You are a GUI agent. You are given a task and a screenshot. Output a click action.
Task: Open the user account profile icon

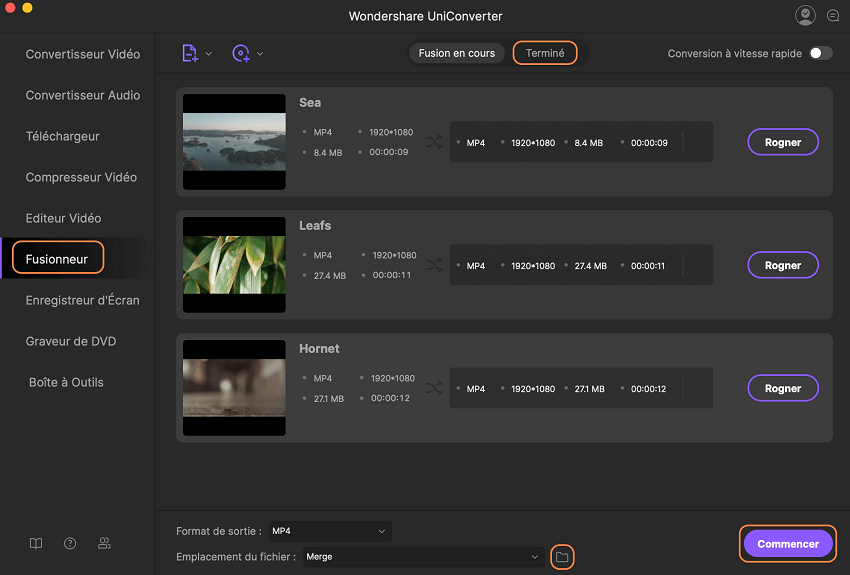tap(805, 15)
